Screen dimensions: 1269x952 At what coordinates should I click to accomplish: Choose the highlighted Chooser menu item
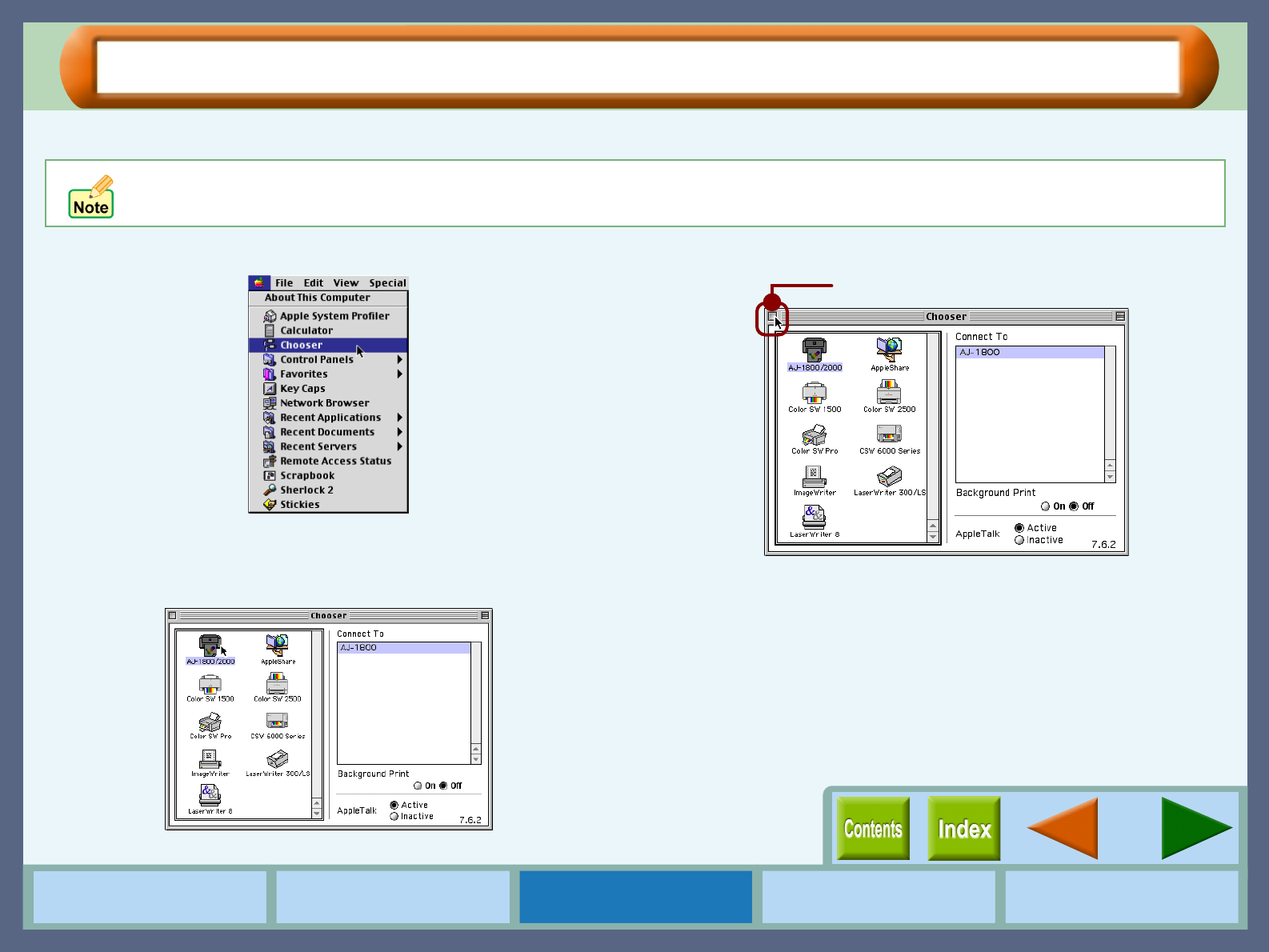[x=302, y=346]
